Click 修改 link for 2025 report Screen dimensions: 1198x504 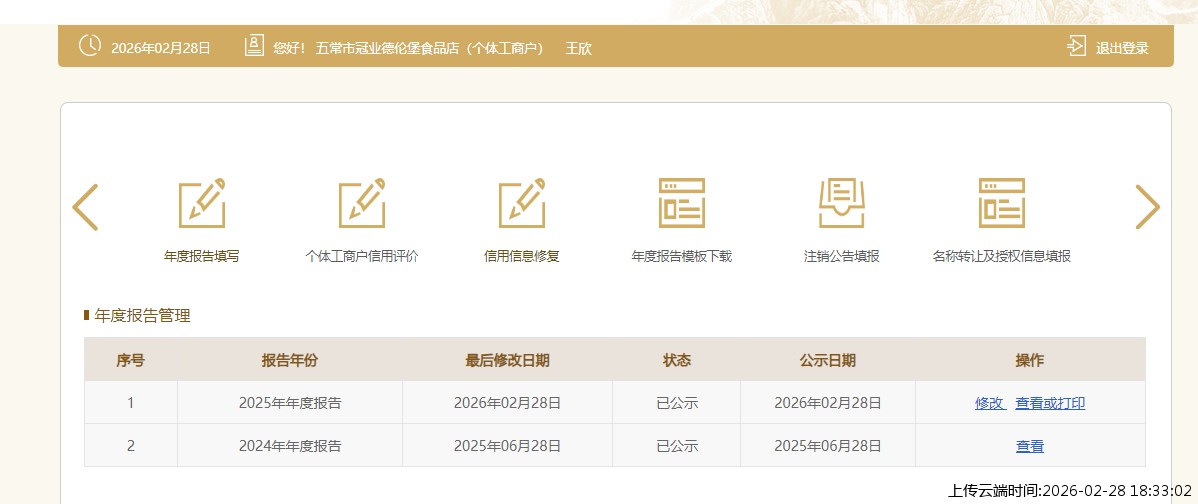[989, 404]
